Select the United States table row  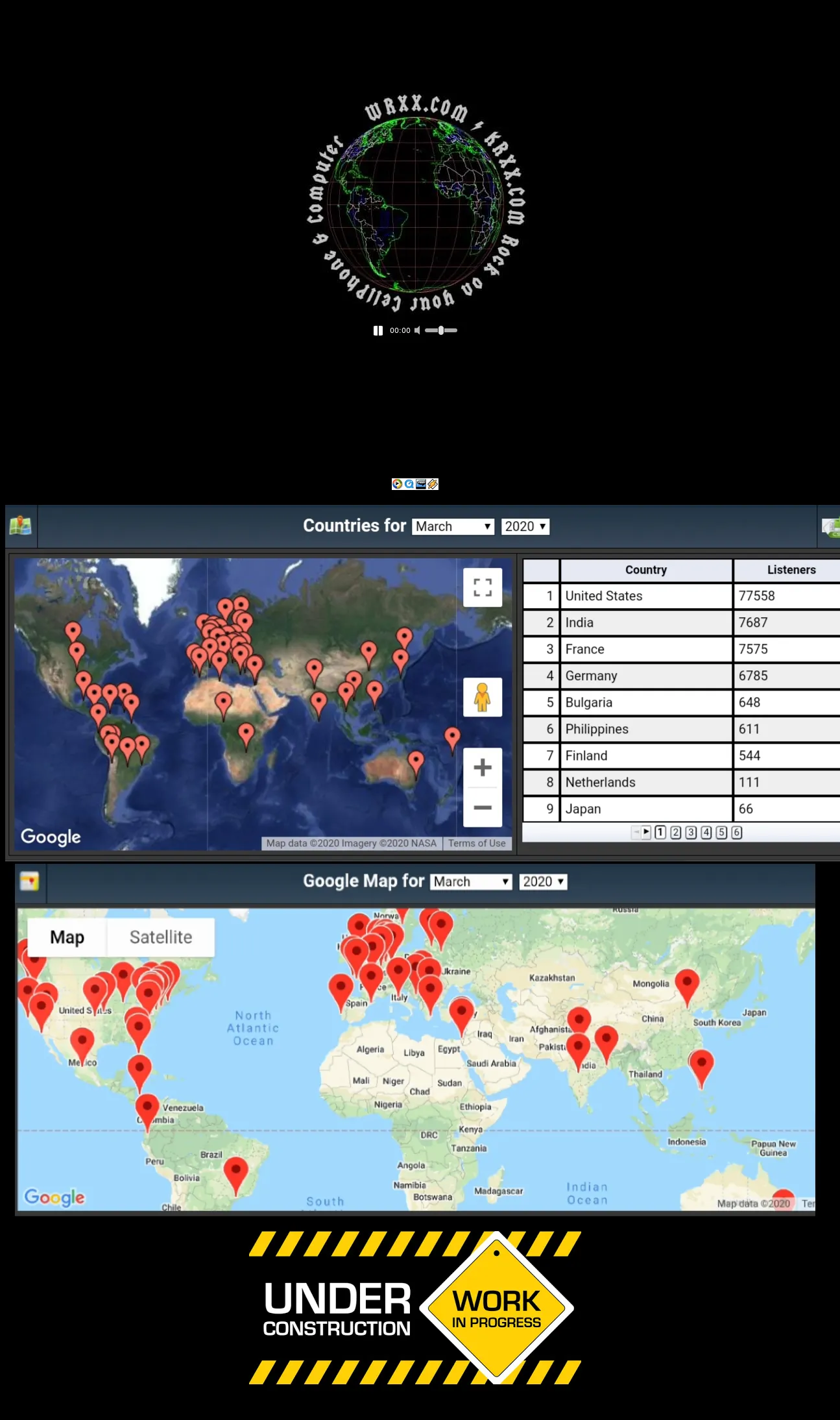(x=682, y=596)
